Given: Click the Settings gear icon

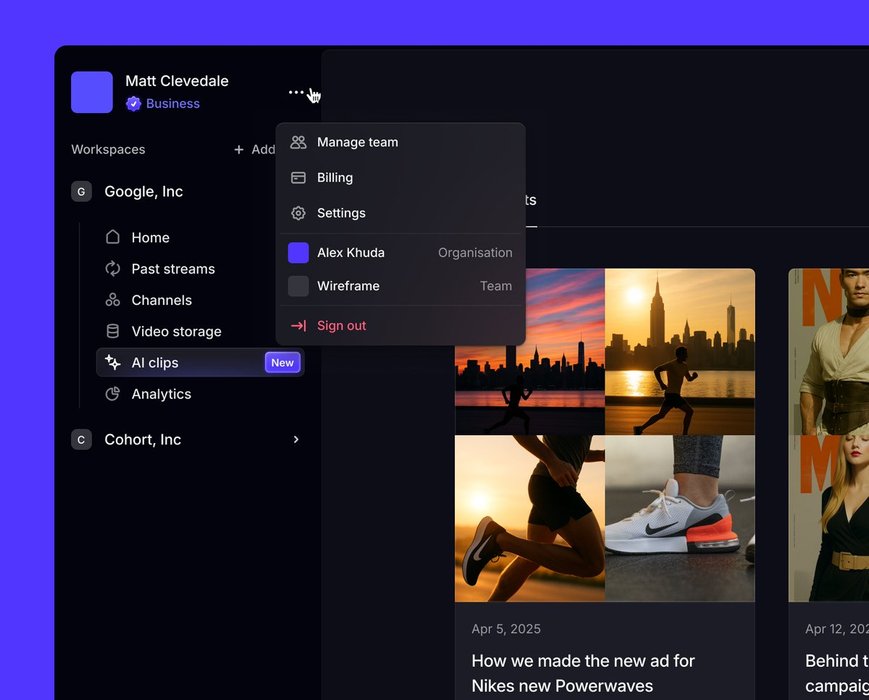Looking at the screenshot, I should click(x=298, y=213).
